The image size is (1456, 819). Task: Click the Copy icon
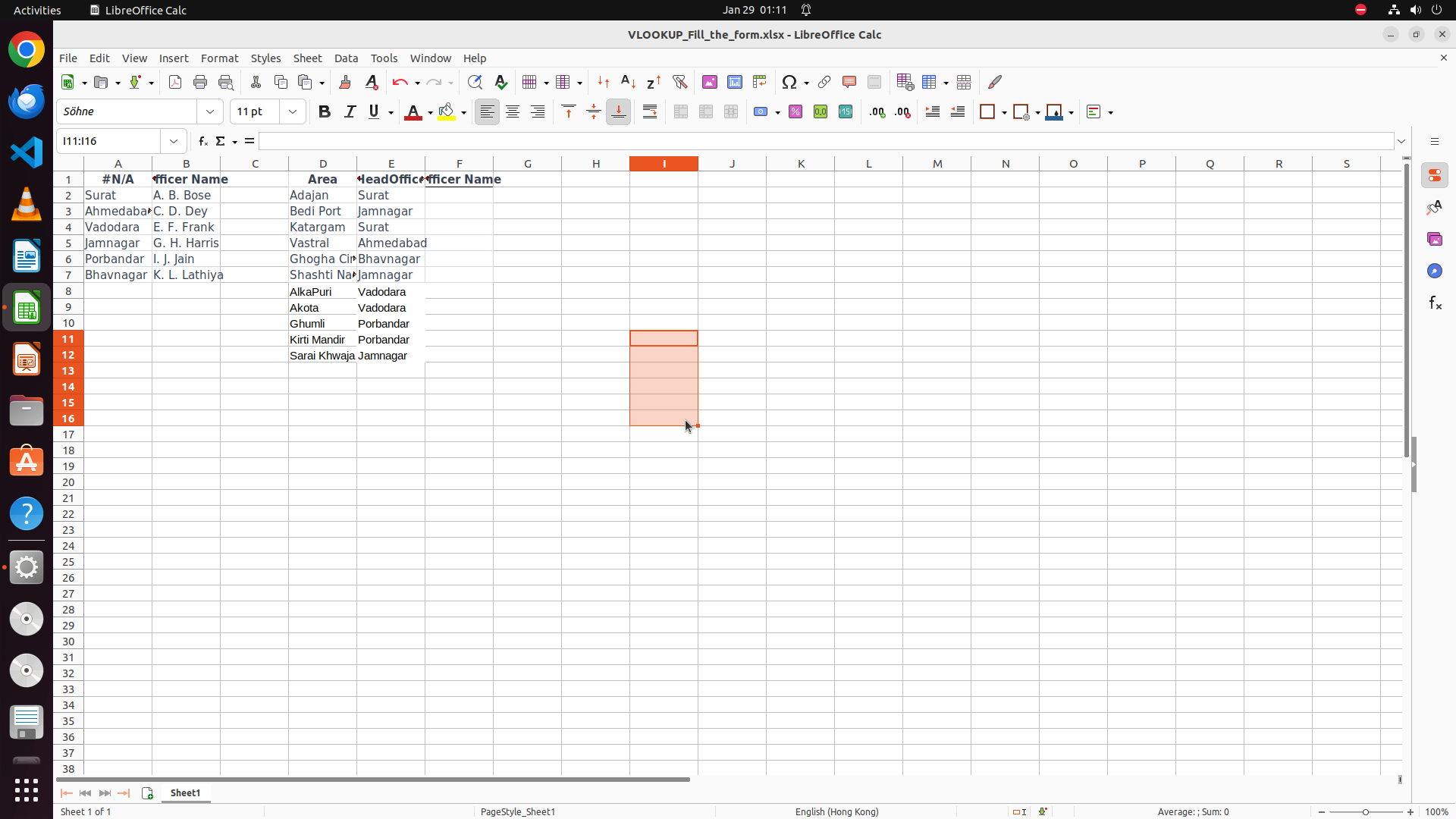coord(281,82)
